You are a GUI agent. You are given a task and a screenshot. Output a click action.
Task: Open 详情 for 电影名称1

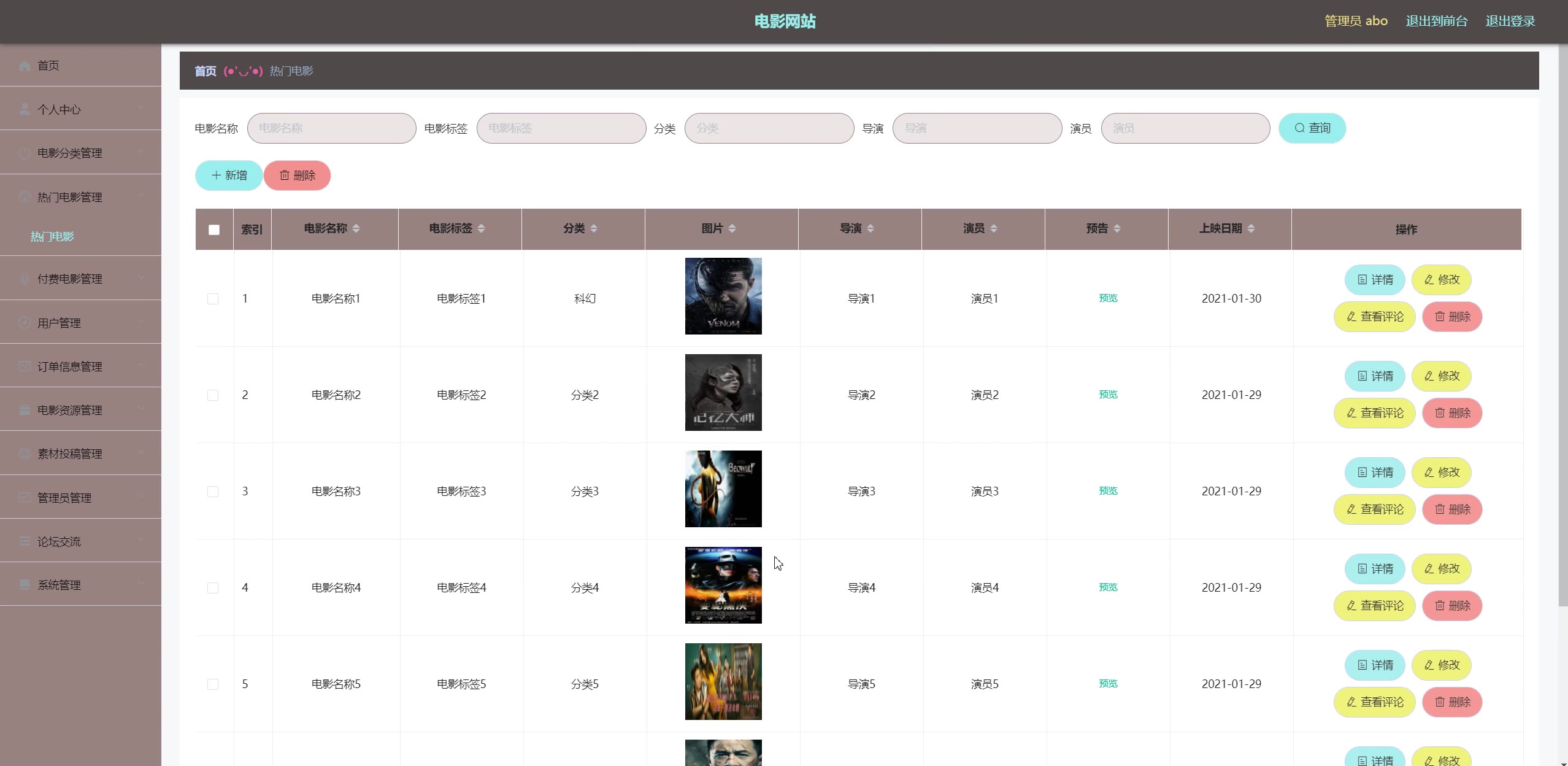tap(1375, 280)
